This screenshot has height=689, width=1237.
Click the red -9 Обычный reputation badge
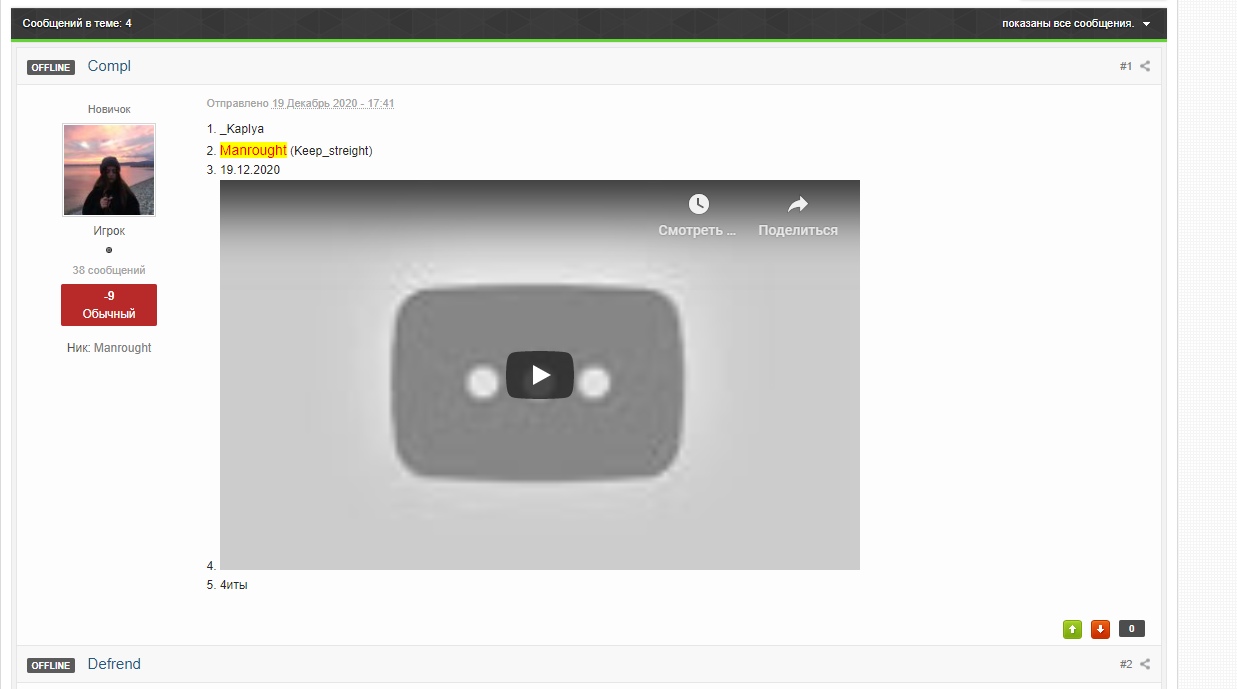tap(109, 305)
